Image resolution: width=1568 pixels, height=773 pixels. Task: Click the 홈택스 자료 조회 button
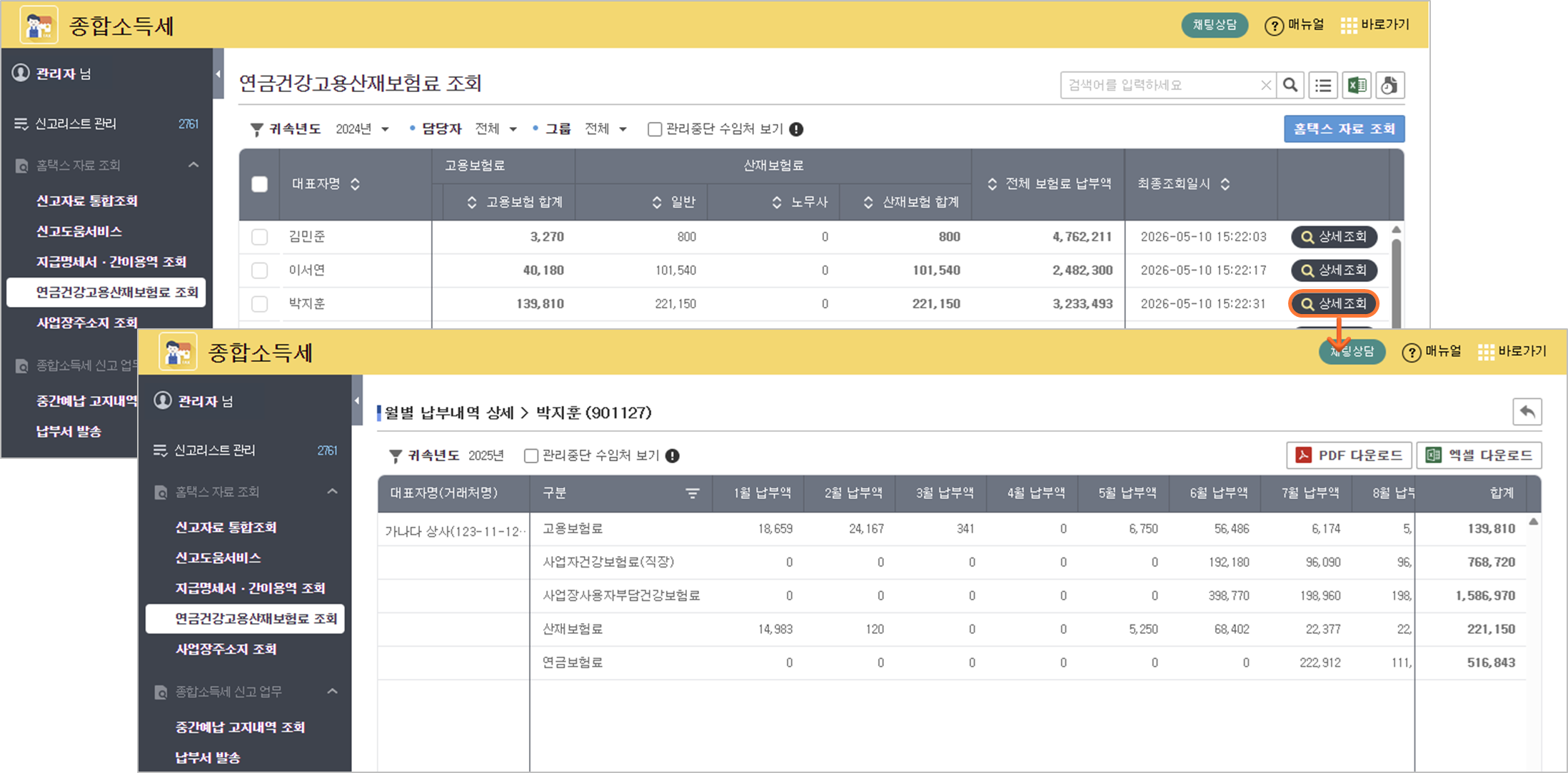tap(1343, 129)
